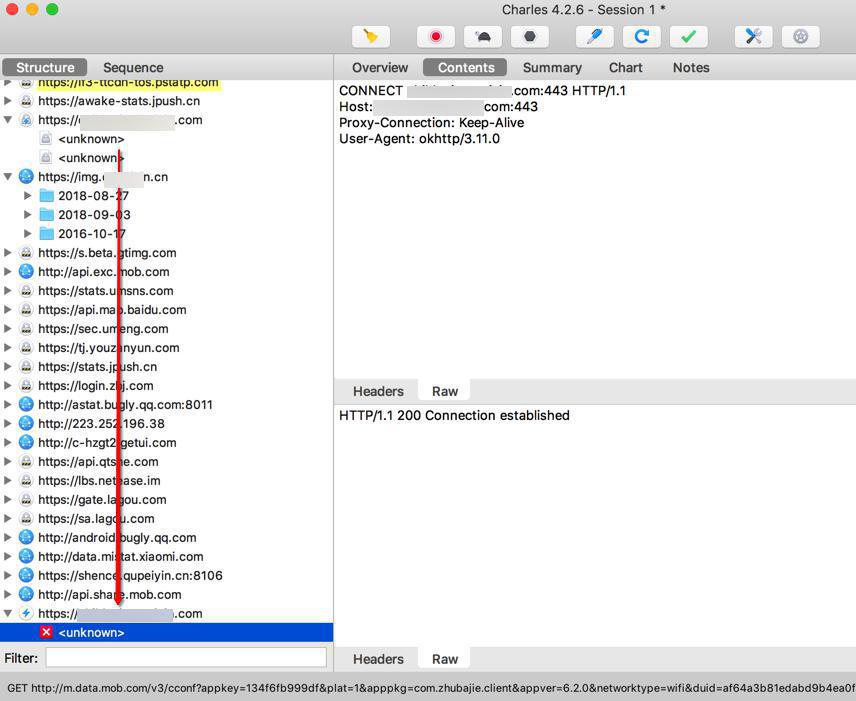Click the lock icon beside sec.umeng.com
This screenshot has height=701, width=856.
[x=26, y=329]
